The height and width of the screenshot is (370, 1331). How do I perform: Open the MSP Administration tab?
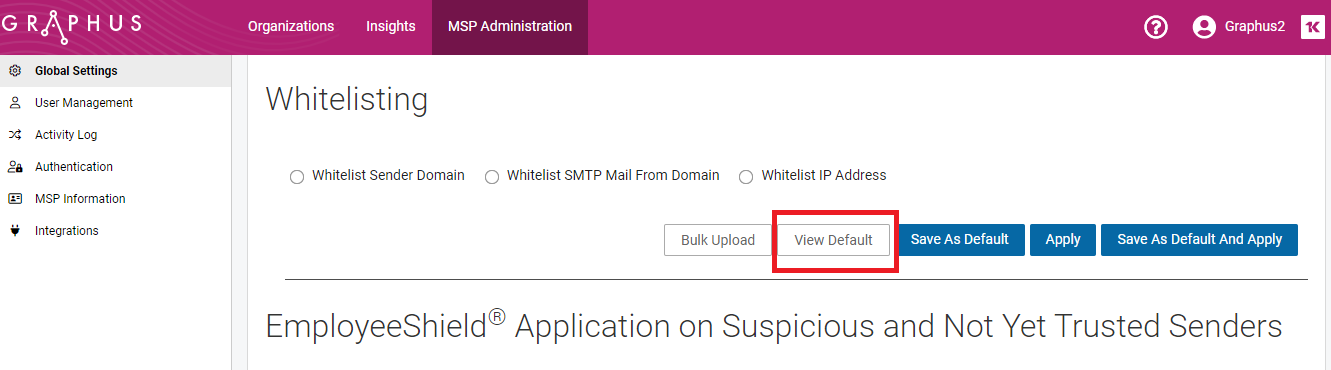(510, 27)
